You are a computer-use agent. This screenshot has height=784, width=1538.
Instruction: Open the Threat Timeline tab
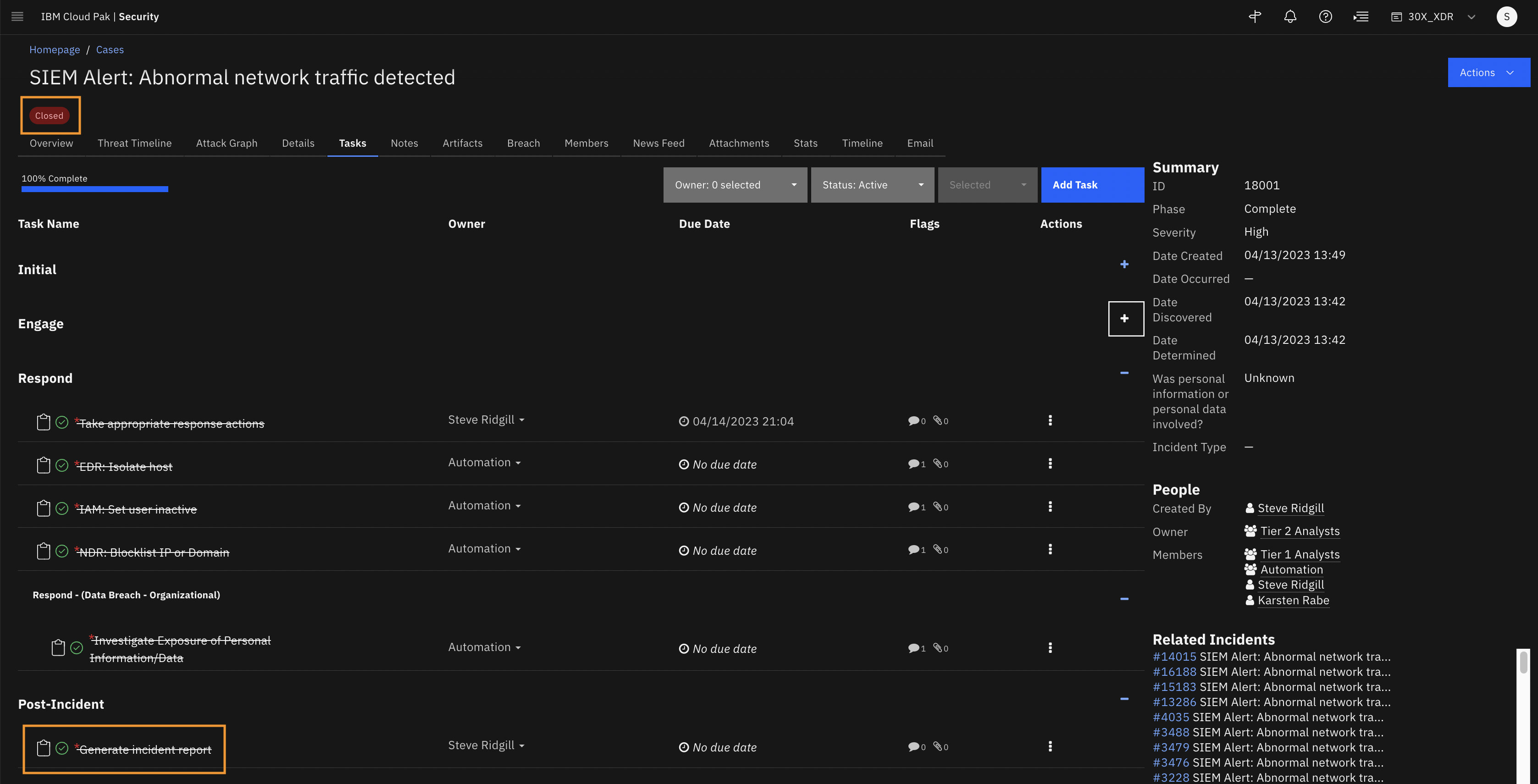pos(134,144)
